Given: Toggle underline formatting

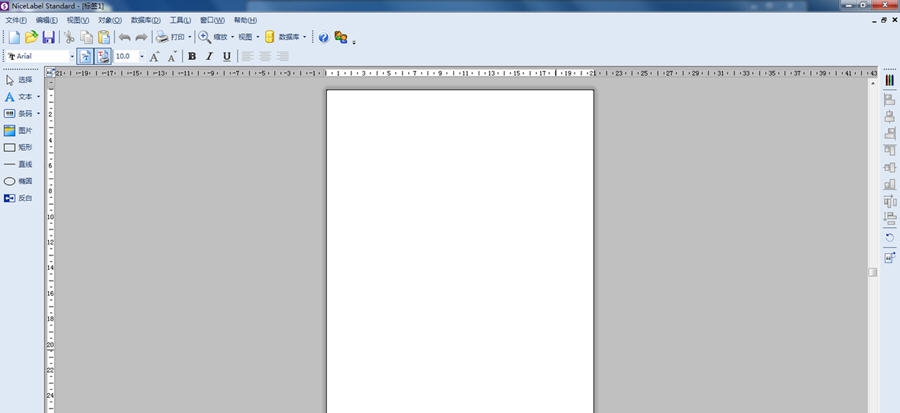Looking at the screenshot, I should 227,56.
